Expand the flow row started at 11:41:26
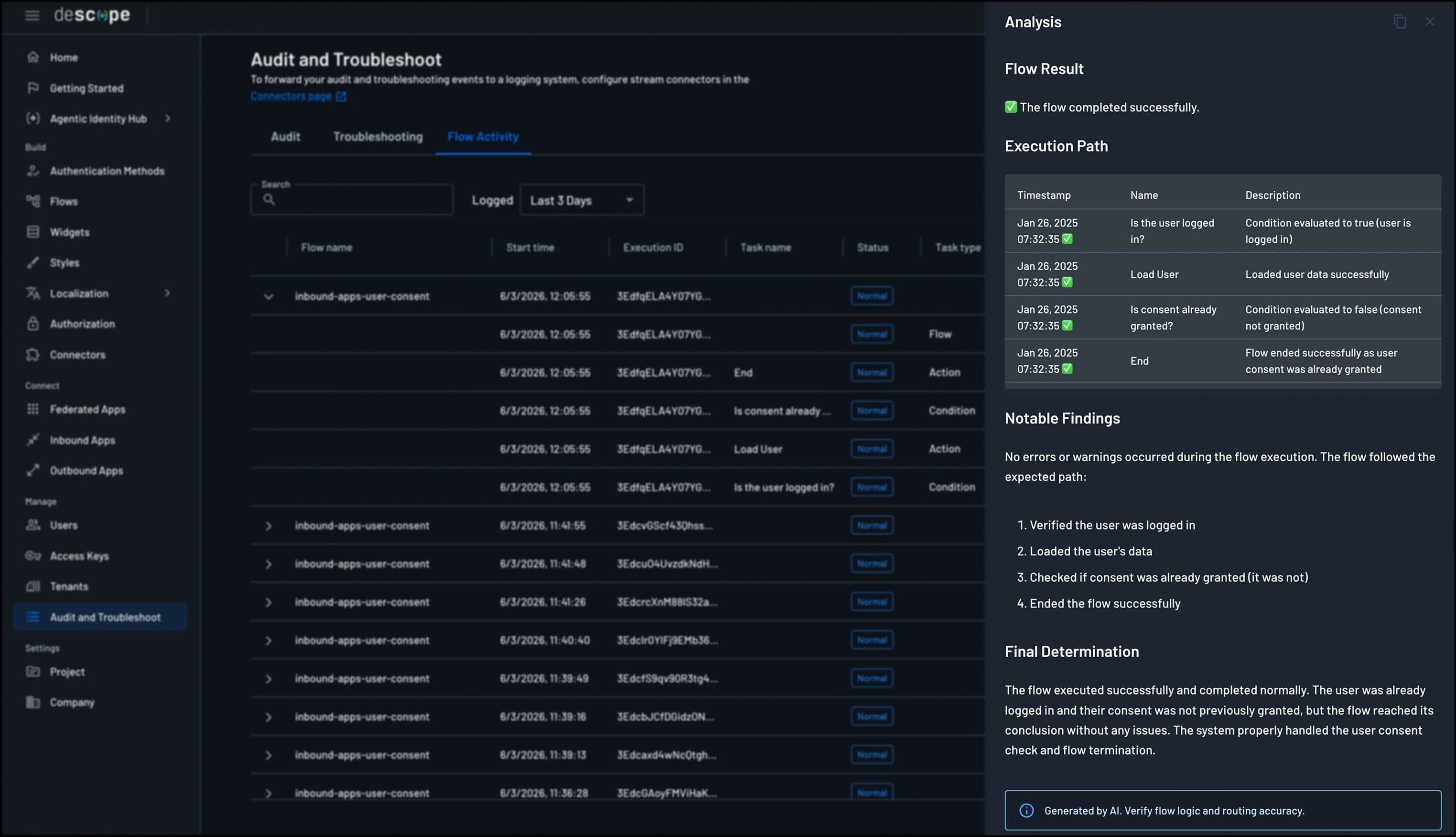 coord(269,602)
